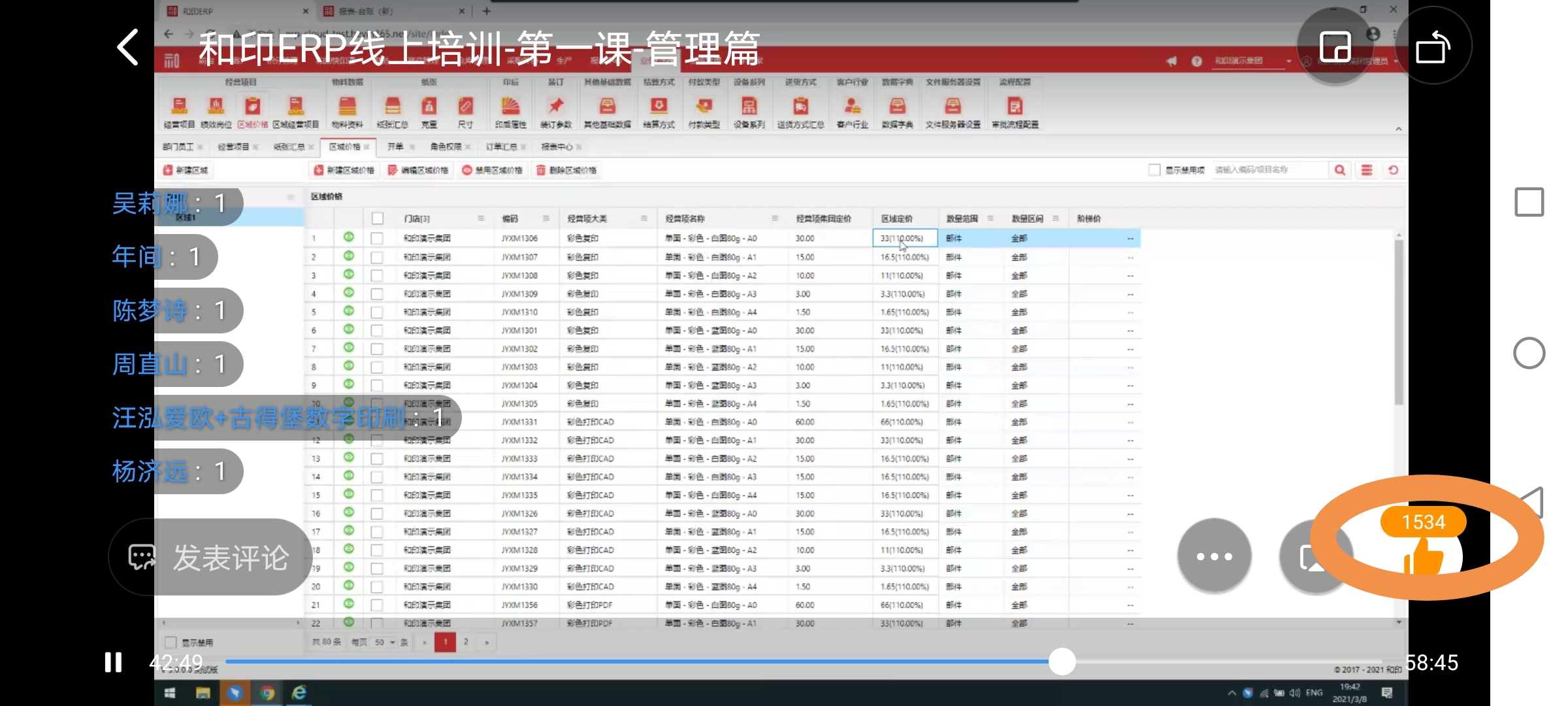Open the per-page 50 dropdown
Screen dimensions: 1568x706
click(385, 643)
